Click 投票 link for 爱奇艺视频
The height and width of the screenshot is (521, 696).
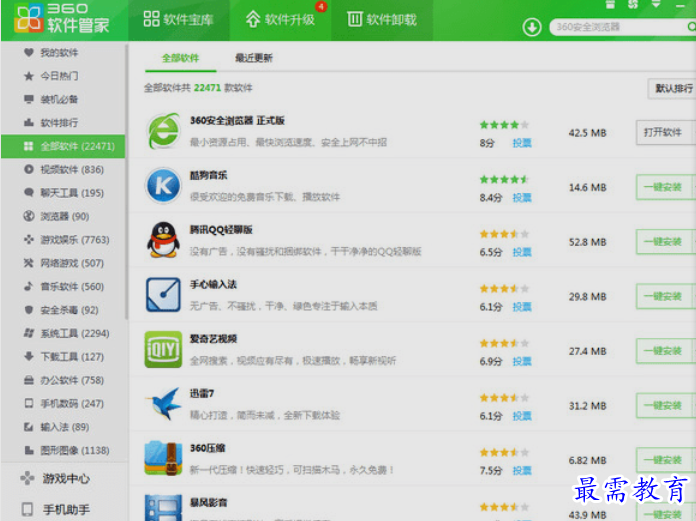[x=522, y=361]
